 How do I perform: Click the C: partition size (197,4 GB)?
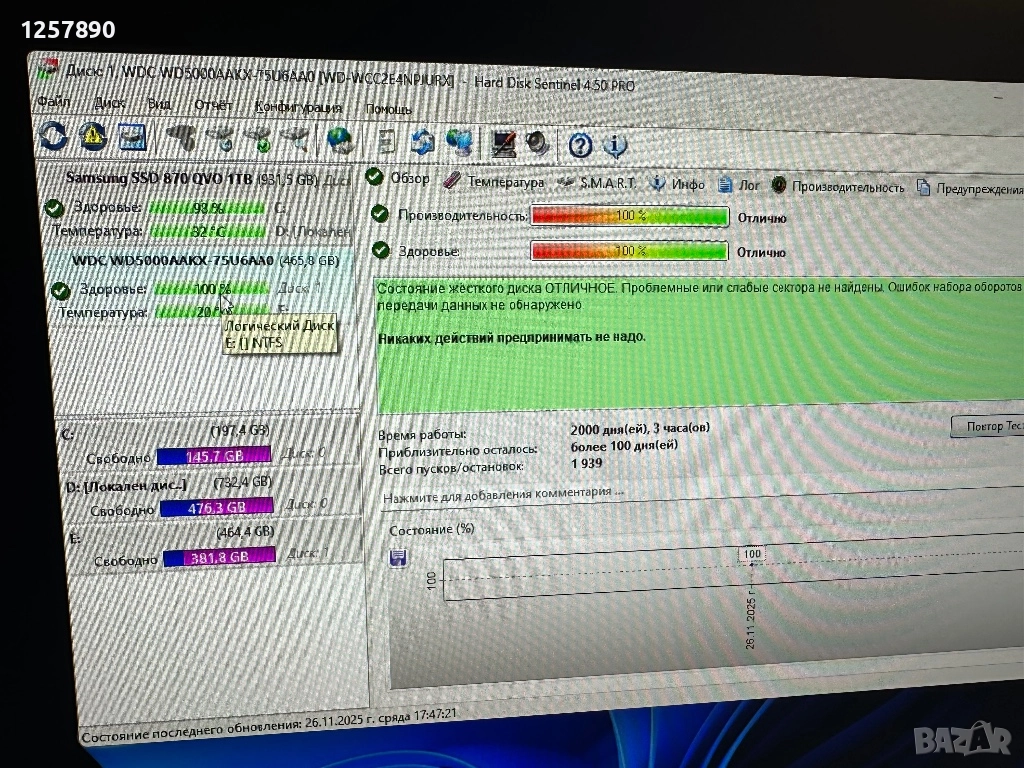(x=240, y=430)
